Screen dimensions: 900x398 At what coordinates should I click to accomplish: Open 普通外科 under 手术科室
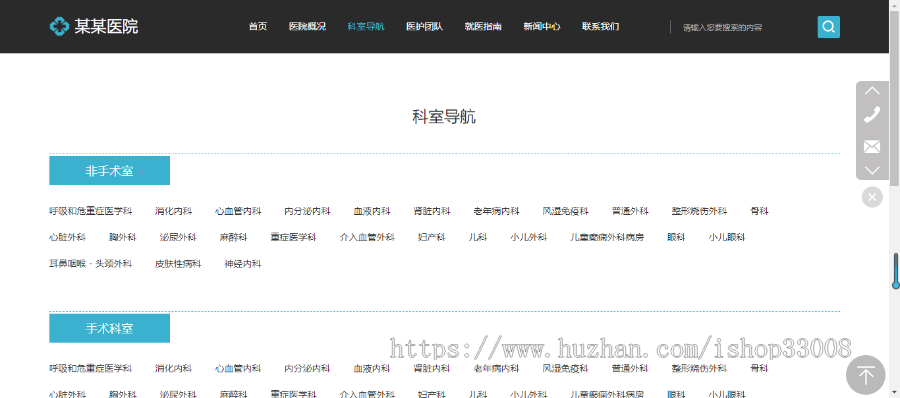click(630, 368)
